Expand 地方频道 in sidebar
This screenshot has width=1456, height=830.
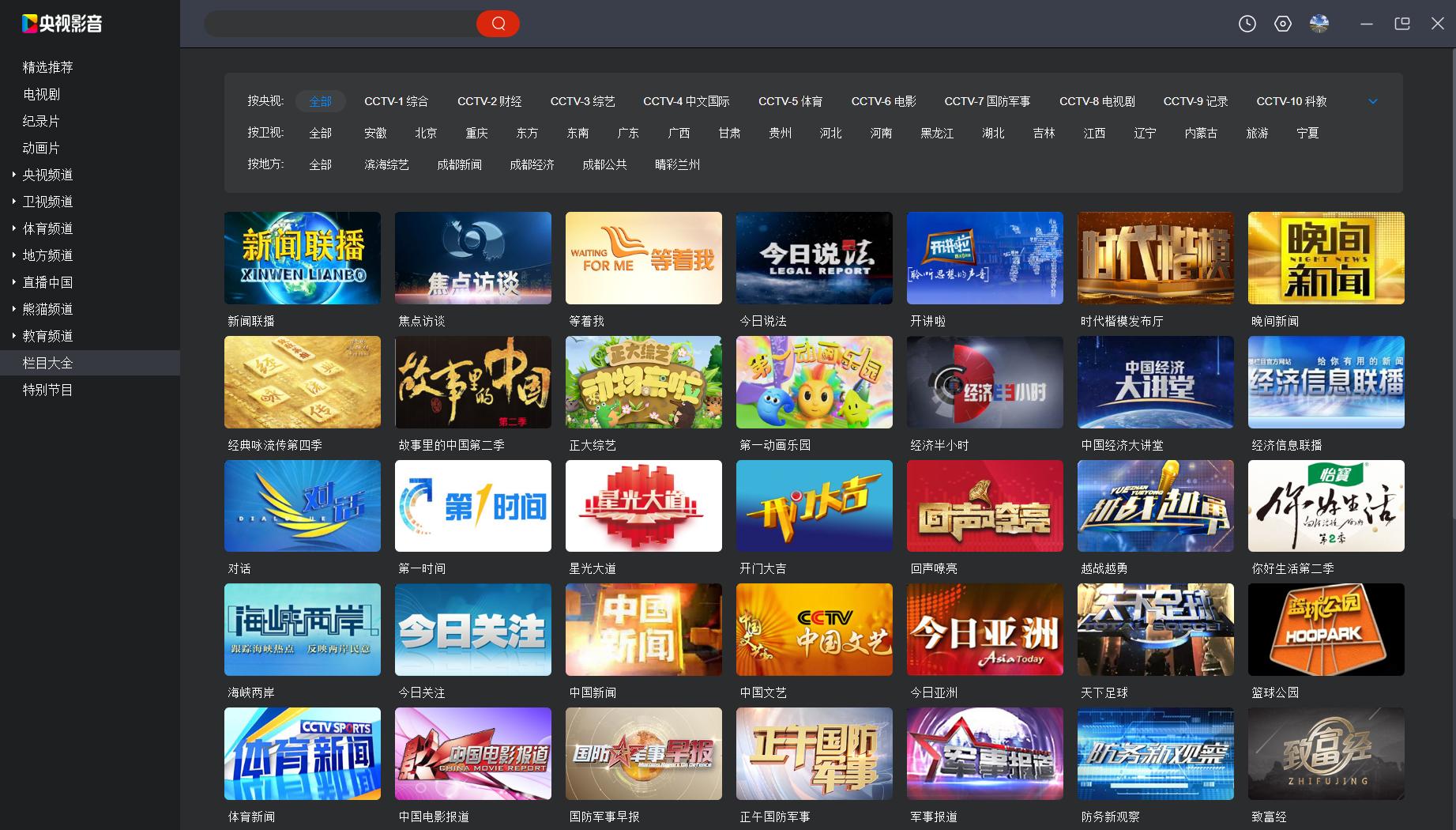pyautogui.click(x=47, y=255)
